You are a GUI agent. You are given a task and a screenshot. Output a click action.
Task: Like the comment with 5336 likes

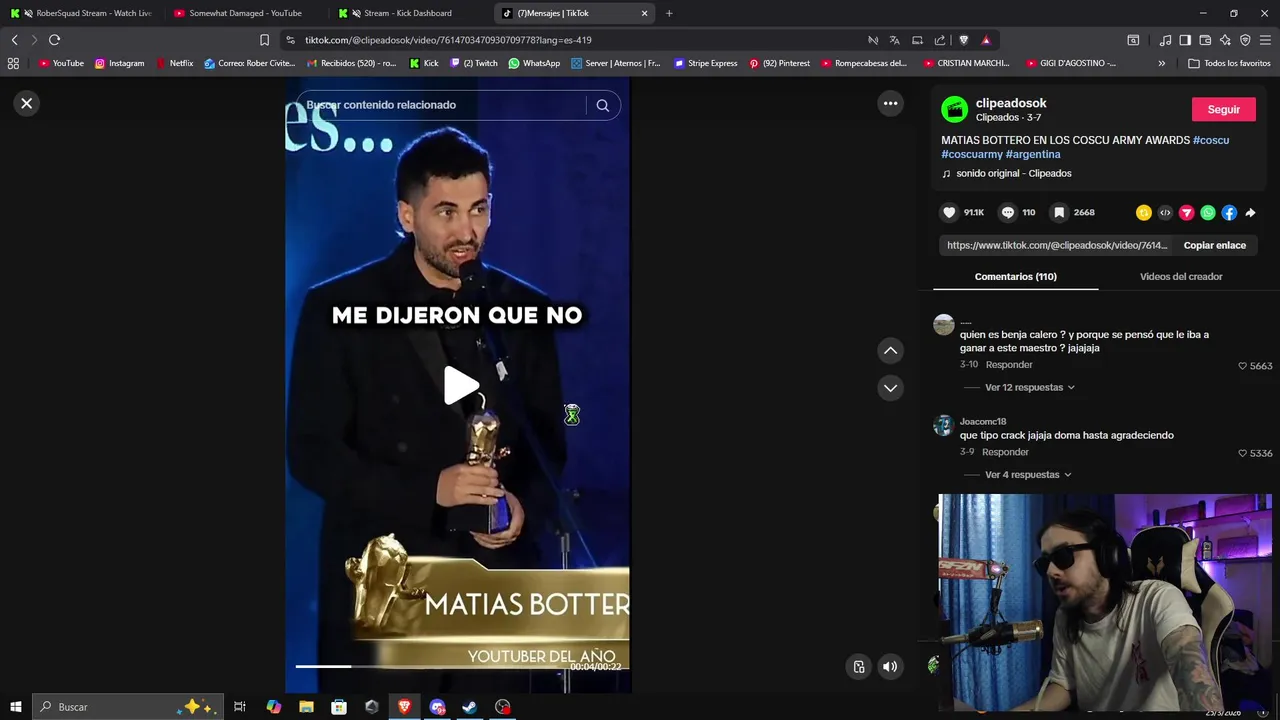(x=1243, y=453)
